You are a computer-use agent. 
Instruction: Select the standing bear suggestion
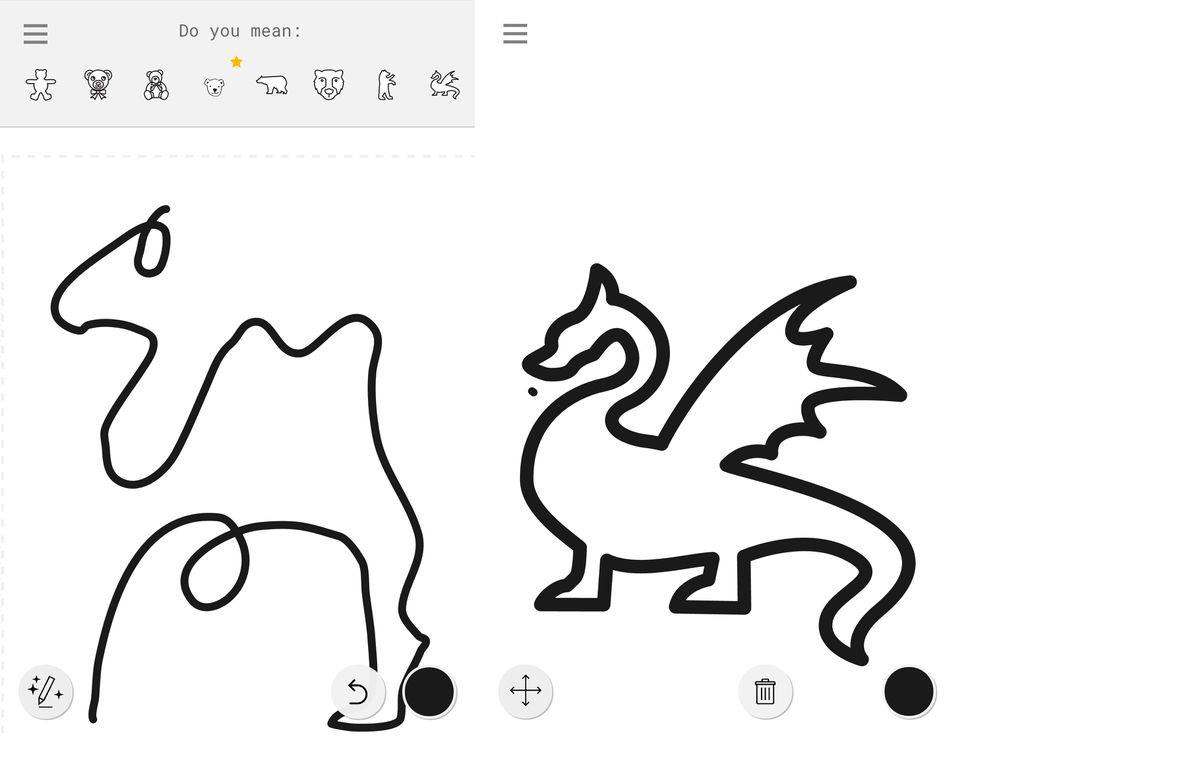[x=386, y=85]
